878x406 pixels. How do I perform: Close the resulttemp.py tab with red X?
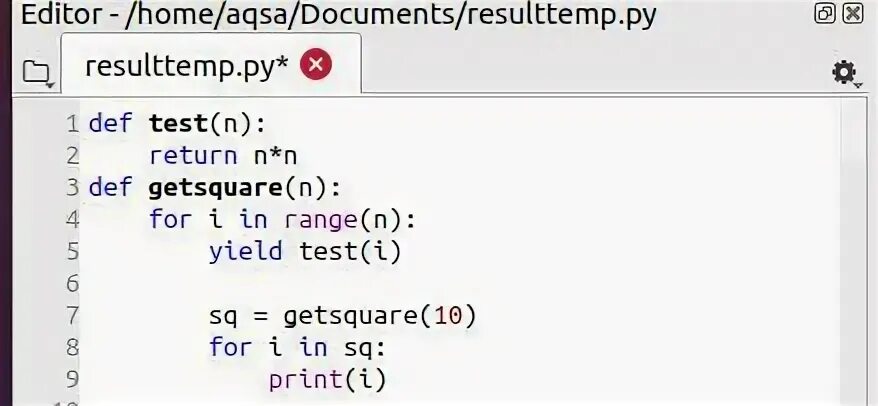(x=316, y=66)
